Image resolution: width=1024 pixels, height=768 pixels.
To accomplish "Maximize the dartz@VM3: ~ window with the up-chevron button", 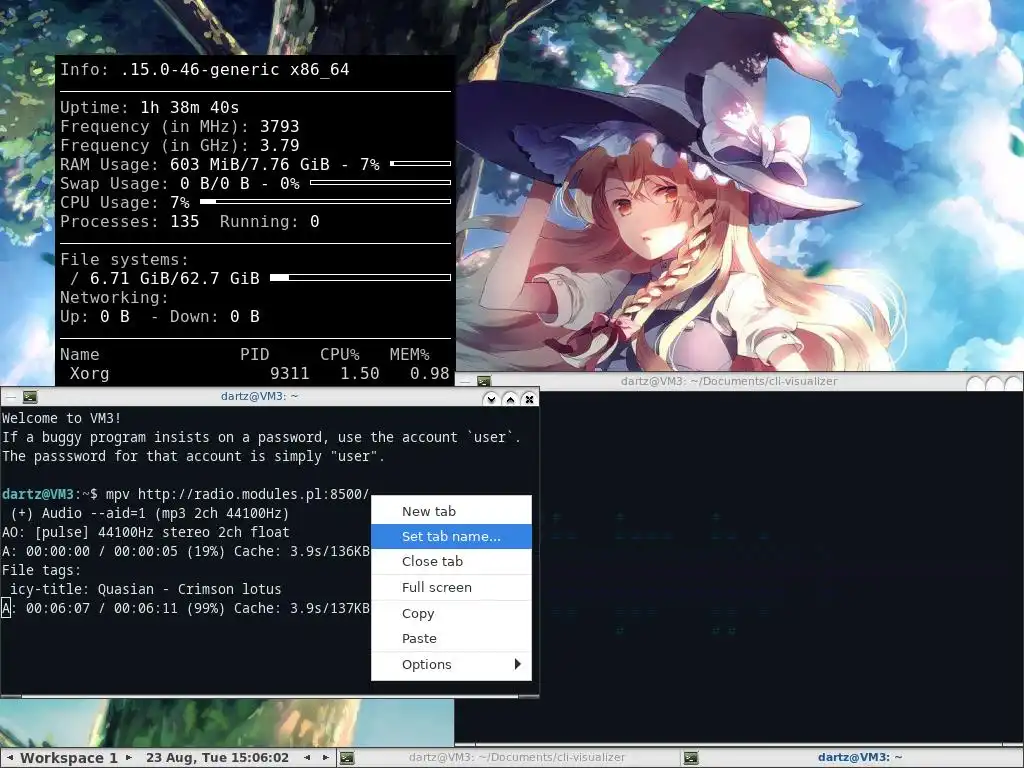I will [x=510, y=398].
